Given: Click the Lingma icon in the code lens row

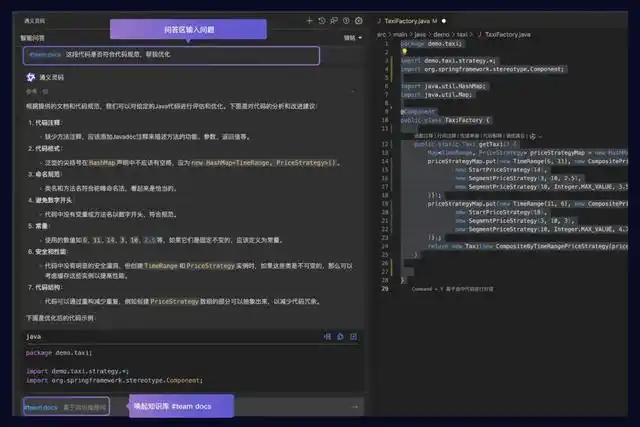Looking at the screenshot, I should pyautogui.click(x=533, y=136).
